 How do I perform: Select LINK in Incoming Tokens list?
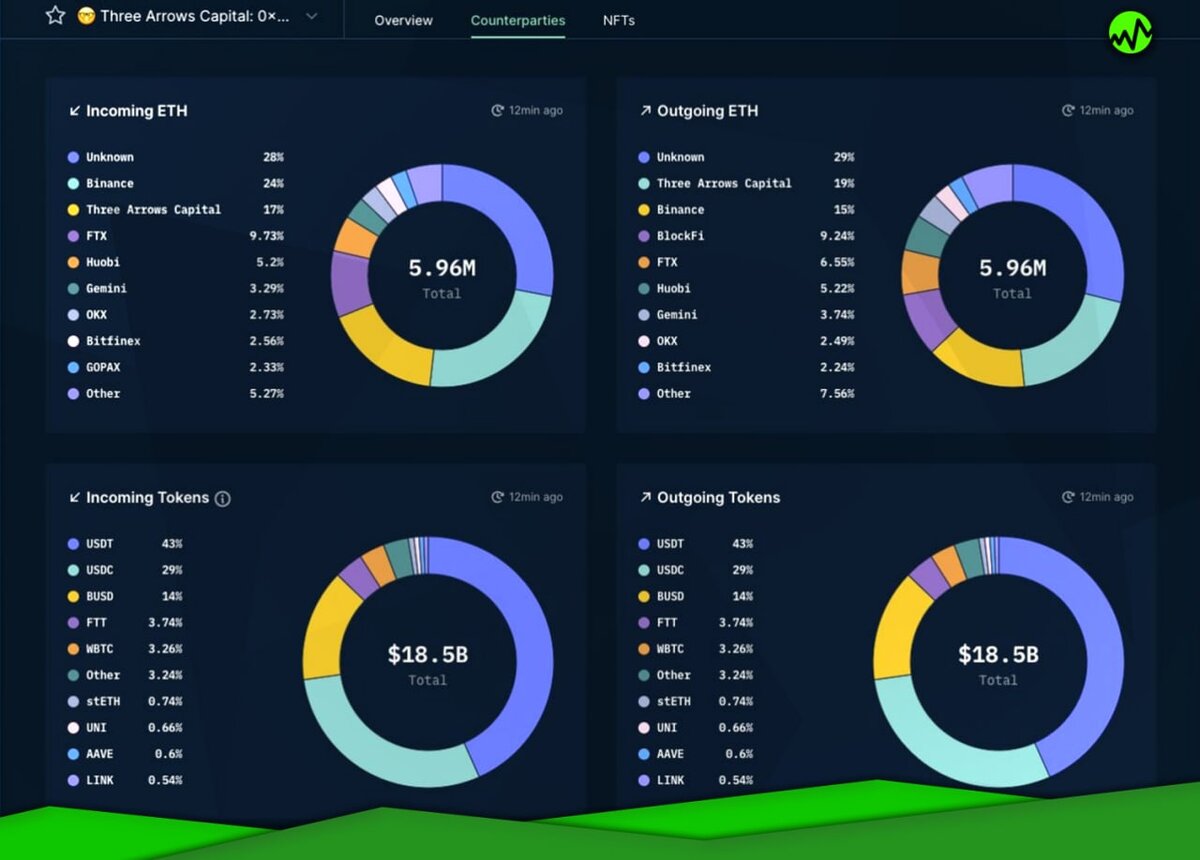tap(125, 780)
